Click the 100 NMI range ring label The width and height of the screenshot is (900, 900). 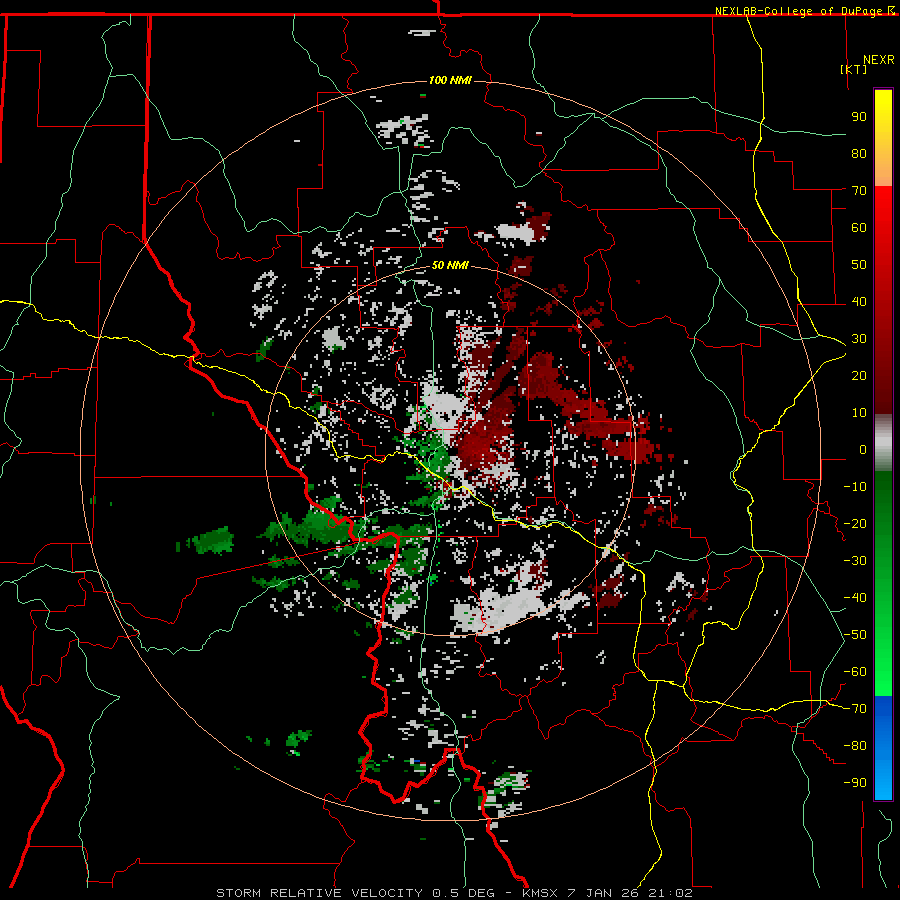(450, 80)
